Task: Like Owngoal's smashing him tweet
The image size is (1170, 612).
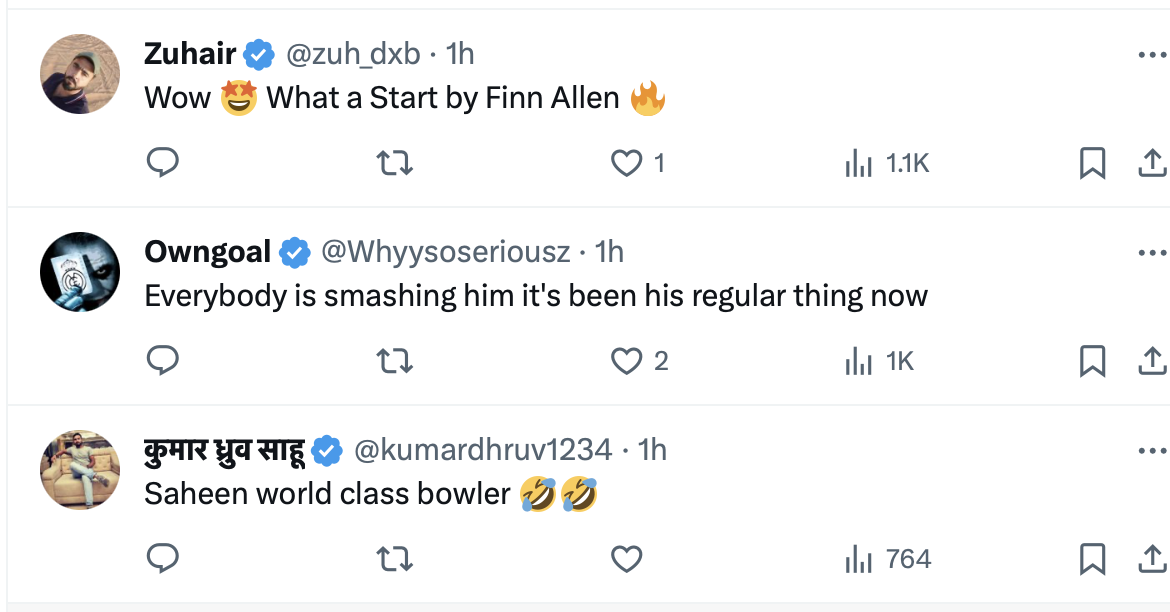Action: coord(627,361)
